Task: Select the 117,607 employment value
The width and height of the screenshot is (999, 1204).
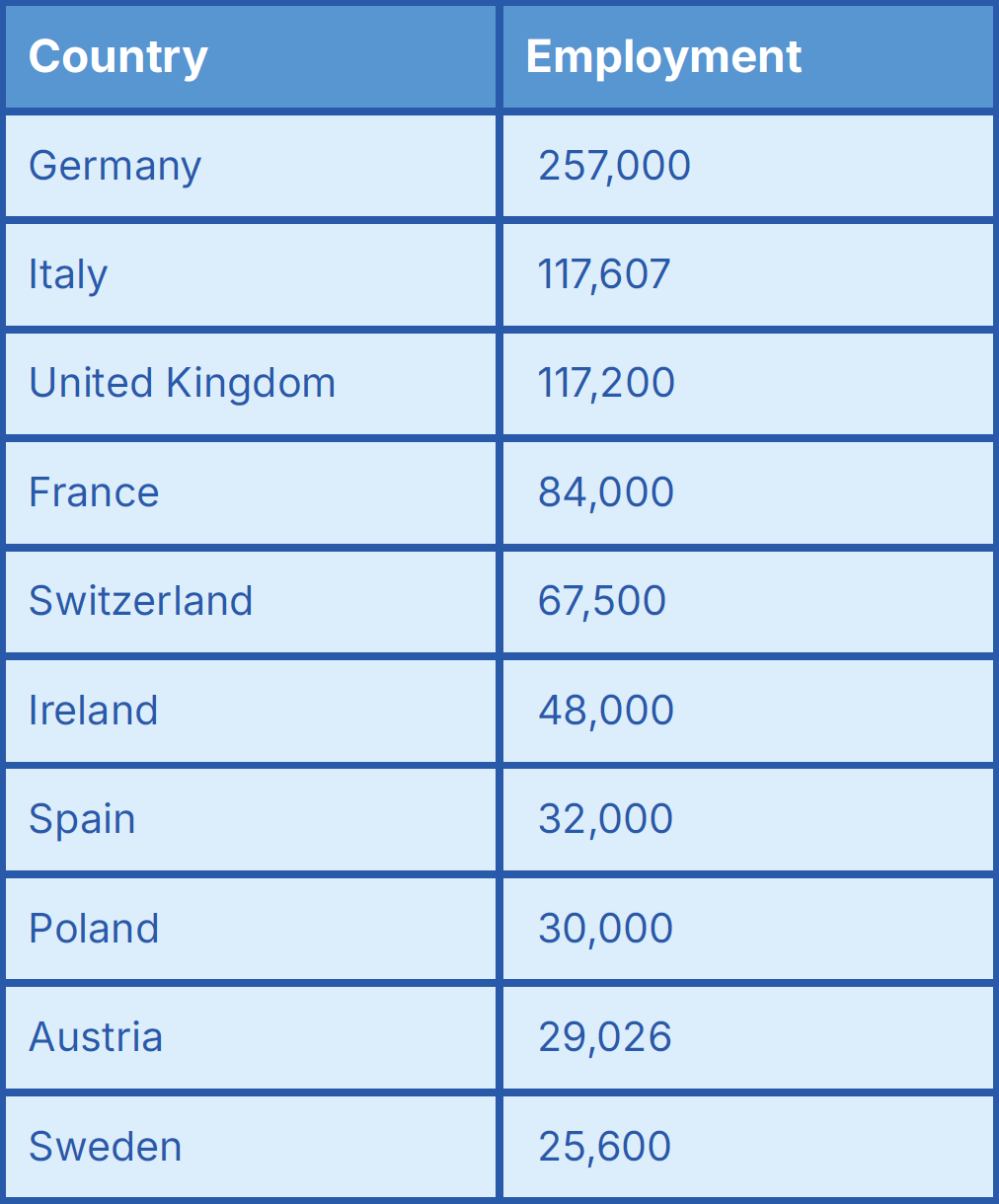Action: (x=604, y=274)
